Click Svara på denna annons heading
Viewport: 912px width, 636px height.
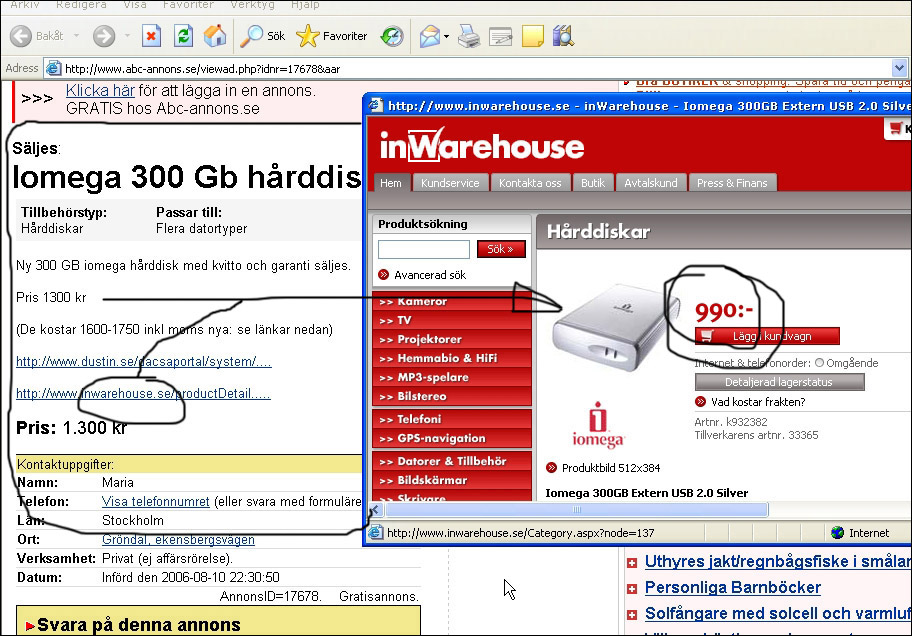coord(138,625)
